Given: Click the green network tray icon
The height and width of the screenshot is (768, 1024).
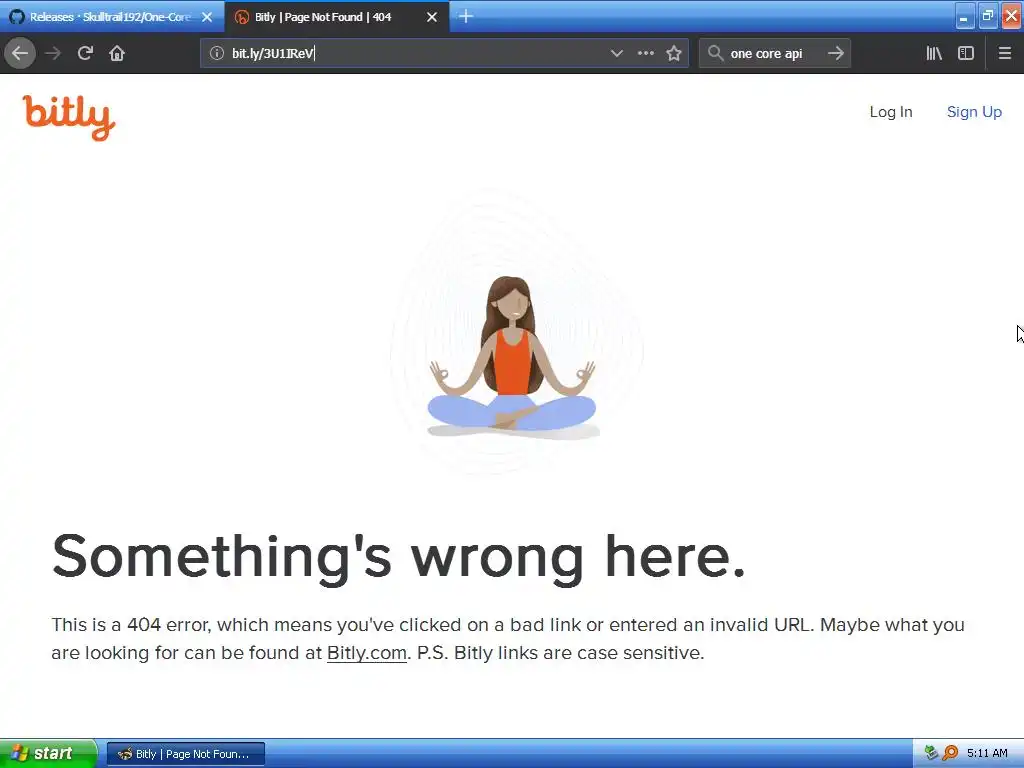Looking at the screenshot, I should (931, 753).
